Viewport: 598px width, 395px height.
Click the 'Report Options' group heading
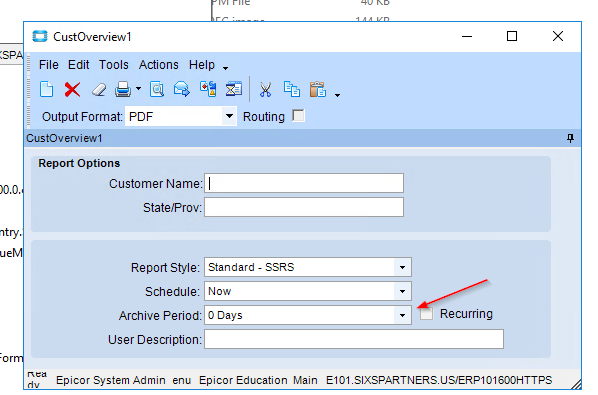click(79, 163)
